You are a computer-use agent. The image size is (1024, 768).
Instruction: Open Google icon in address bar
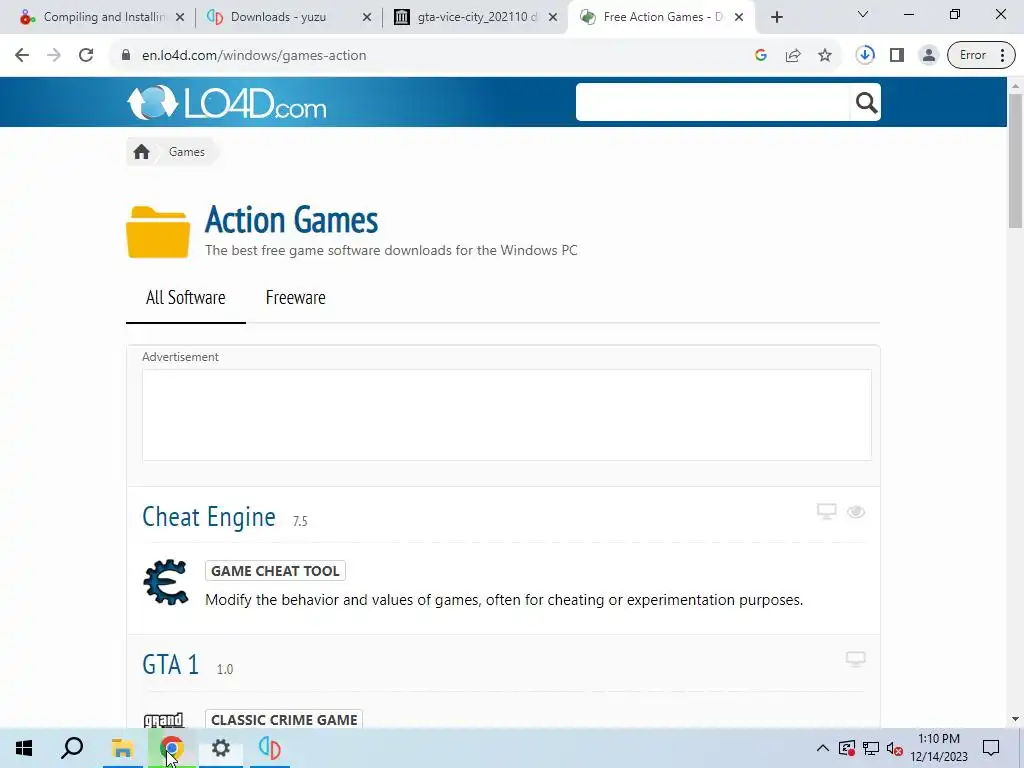(x=760, y=56)
